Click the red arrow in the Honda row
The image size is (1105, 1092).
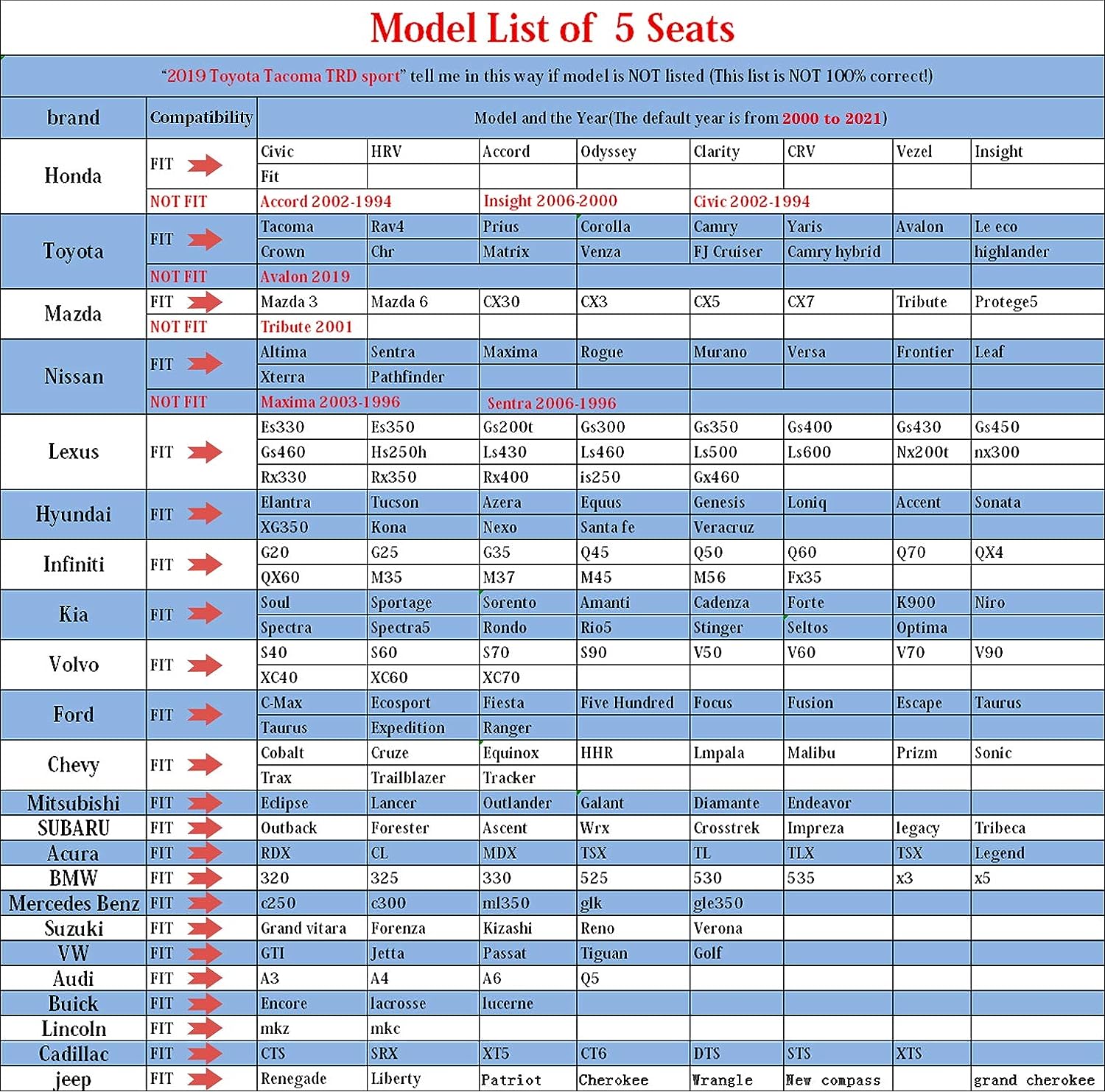pyautogui.click(x=204, y=165)
